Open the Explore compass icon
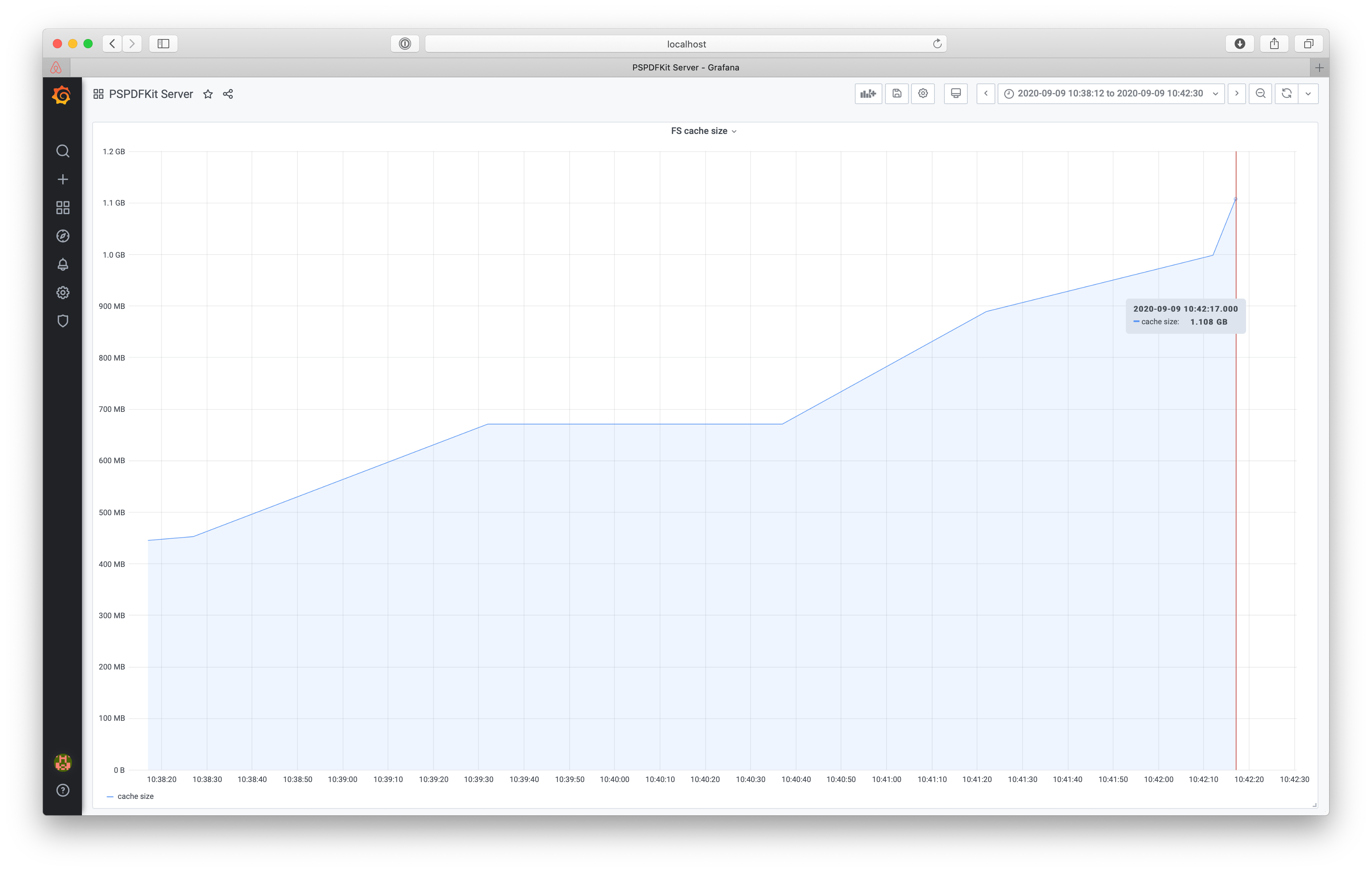 coord(62,236)
